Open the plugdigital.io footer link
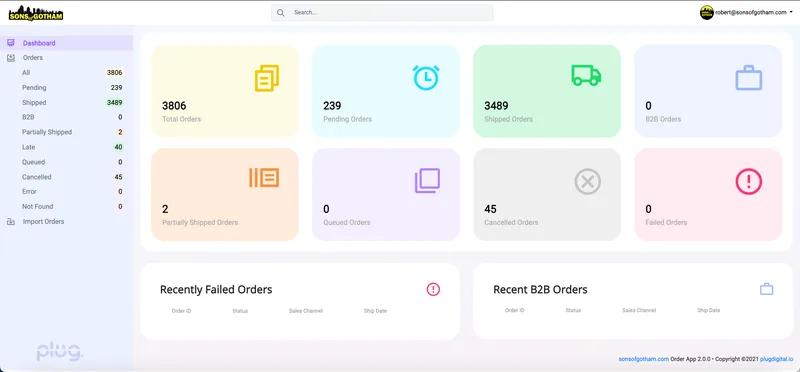Image resolution: width=800 pixels, height=372 pixels. (x=777, y=359)
